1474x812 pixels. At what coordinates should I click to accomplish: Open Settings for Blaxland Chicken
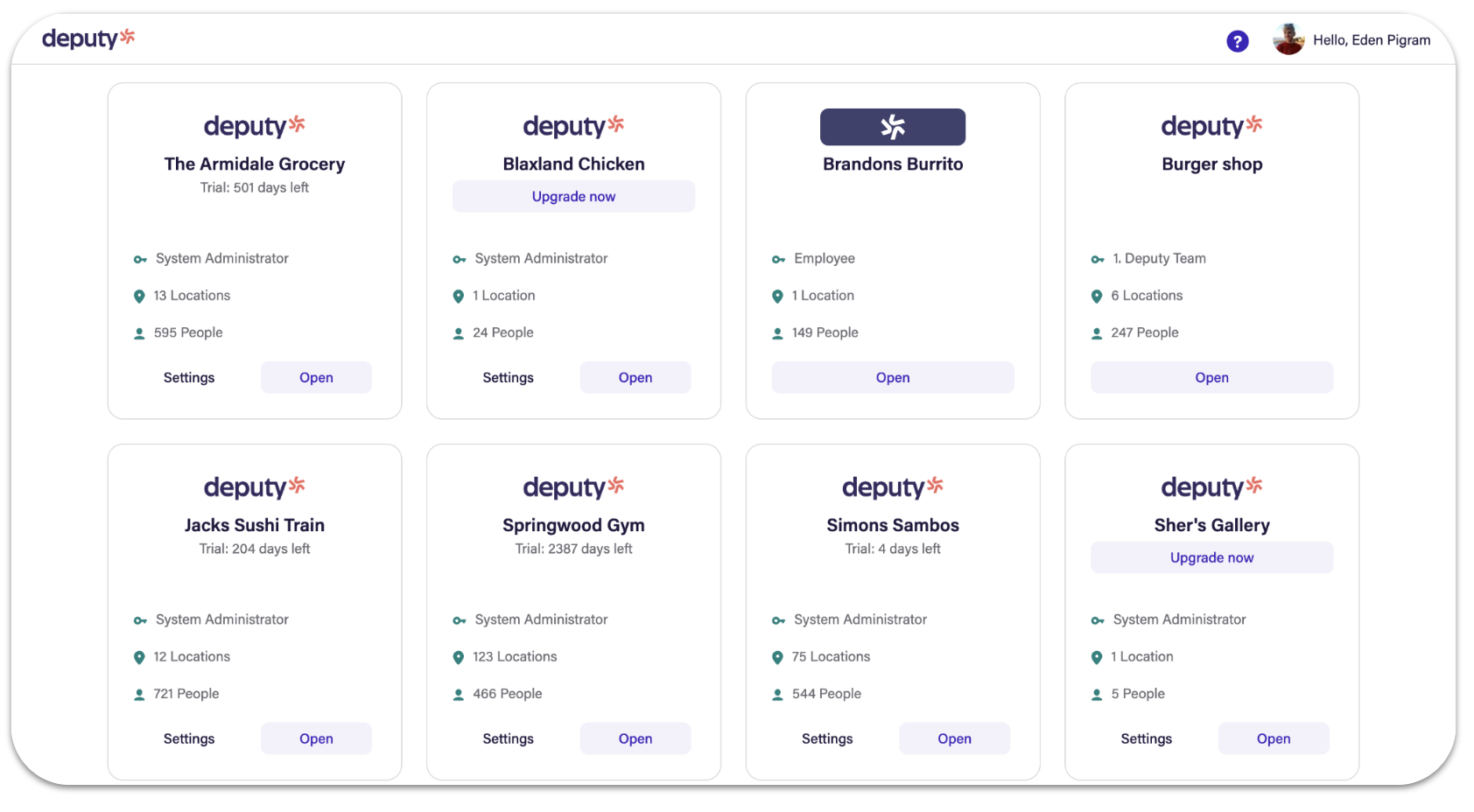pos(508,377)
